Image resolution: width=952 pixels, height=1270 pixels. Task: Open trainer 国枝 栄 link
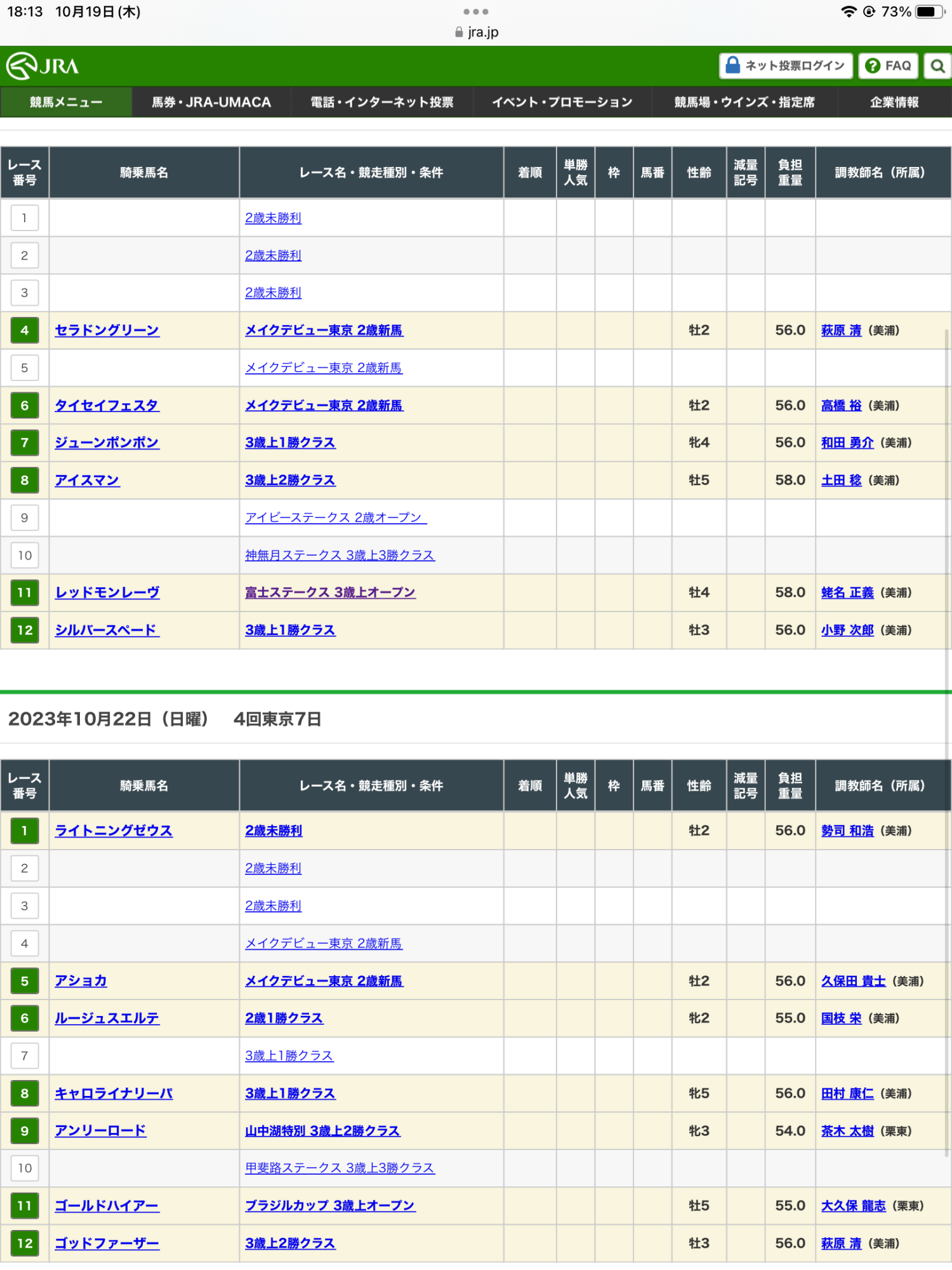click(842, 1018)
